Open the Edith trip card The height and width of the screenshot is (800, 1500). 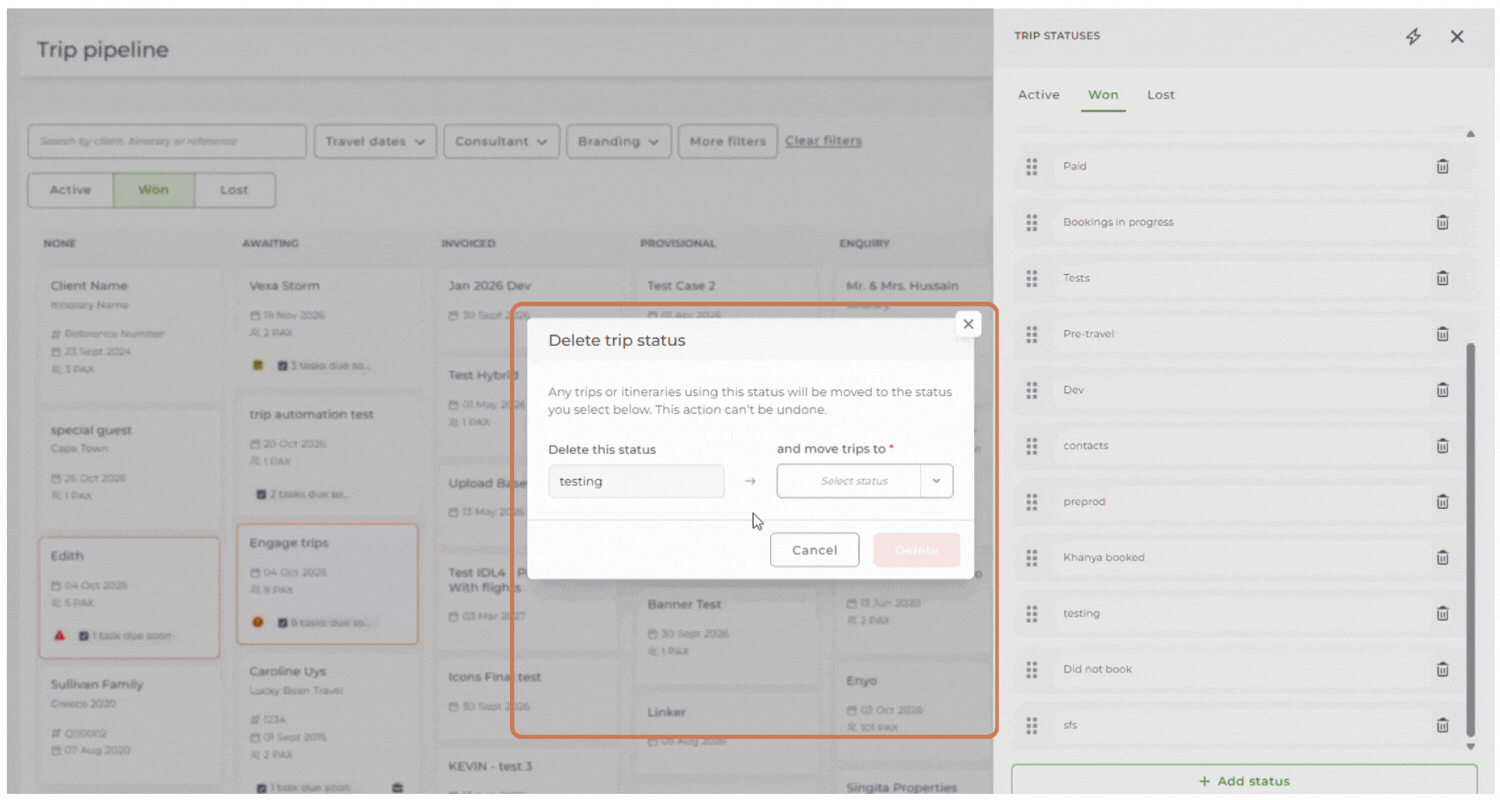129,597
